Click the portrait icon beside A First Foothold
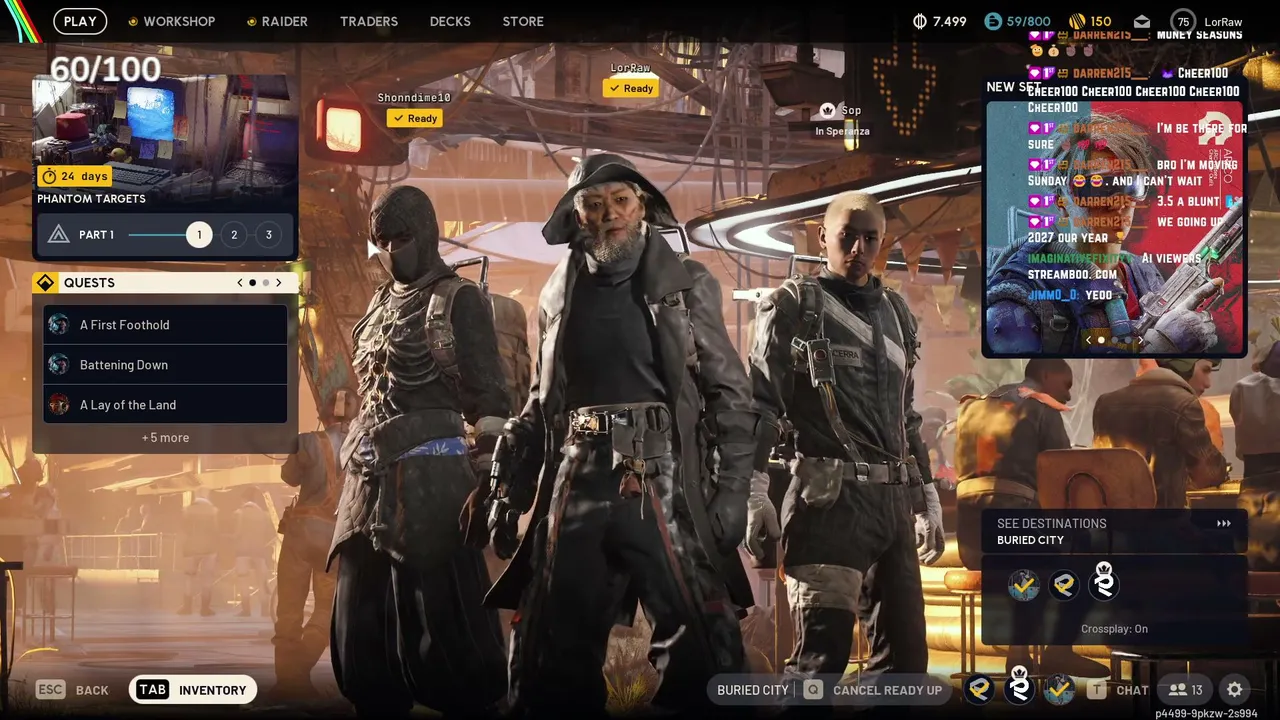Screen dimensions: 1280x720 coord(59,325)
